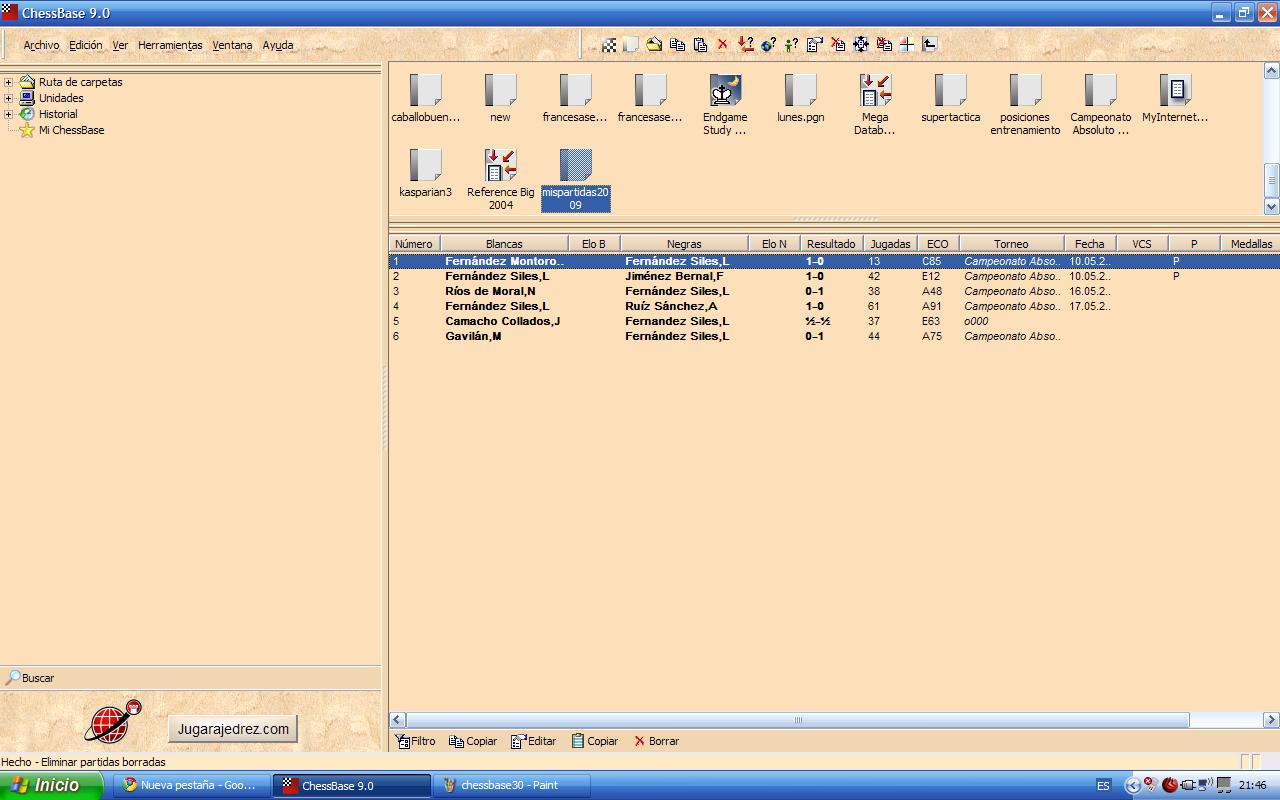Sort games by the Blancas column header
Viewport: 1280px width, 800px height.
(504, 244)
